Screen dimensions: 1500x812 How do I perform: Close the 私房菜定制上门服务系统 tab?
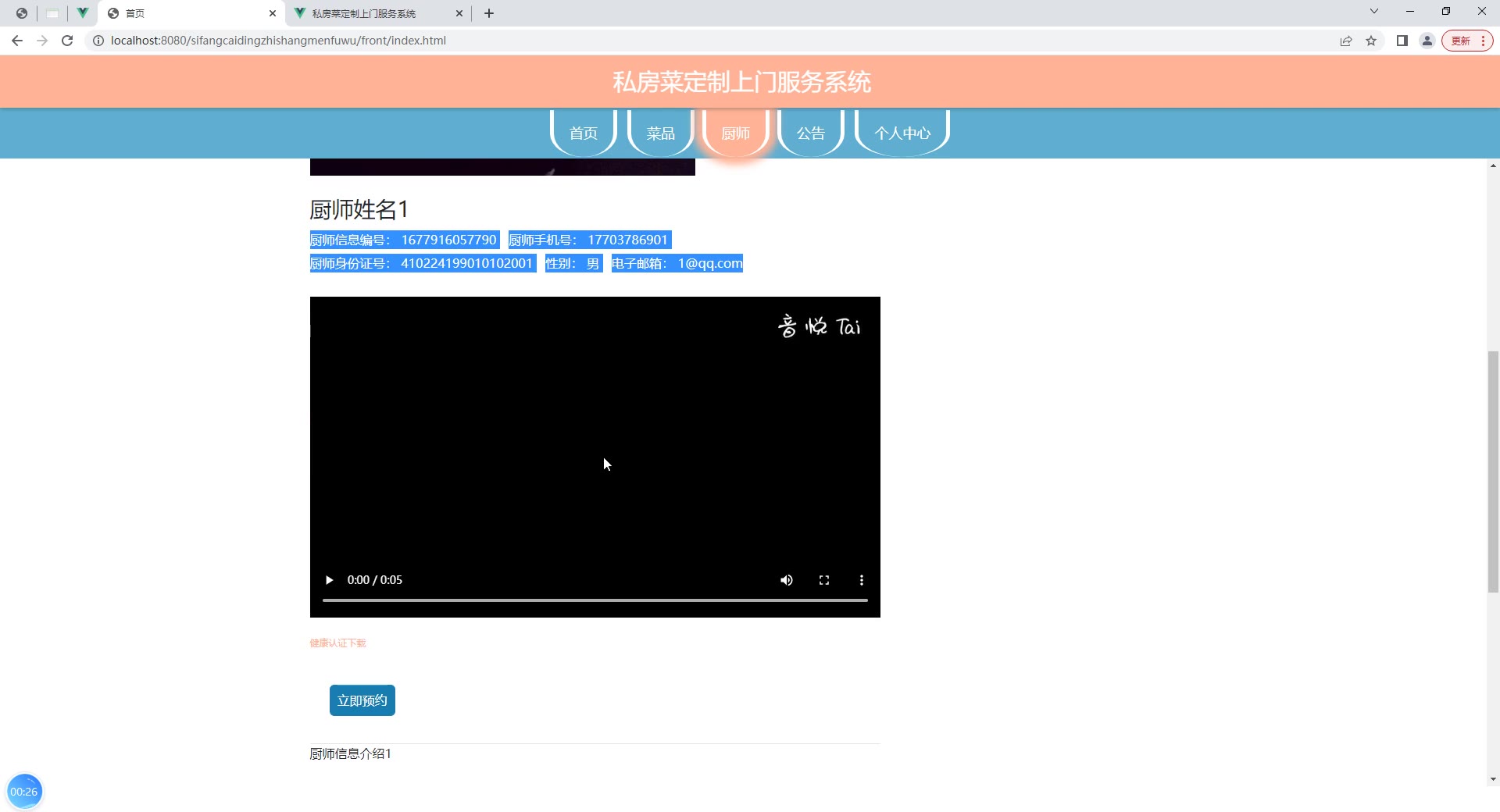pos(459,13)
